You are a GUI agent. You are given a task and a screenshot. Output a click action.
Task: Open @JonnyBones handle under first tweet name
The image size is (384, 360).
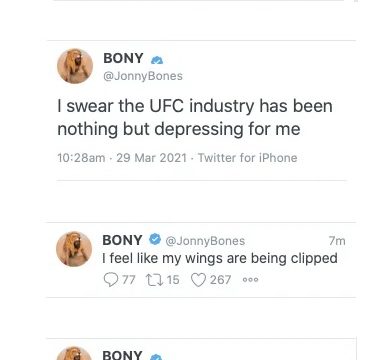143,76
